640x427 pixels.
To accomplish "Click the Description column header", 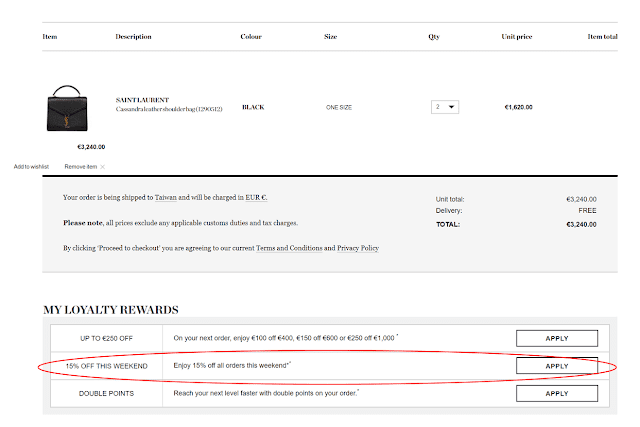I will coord(133,37).
